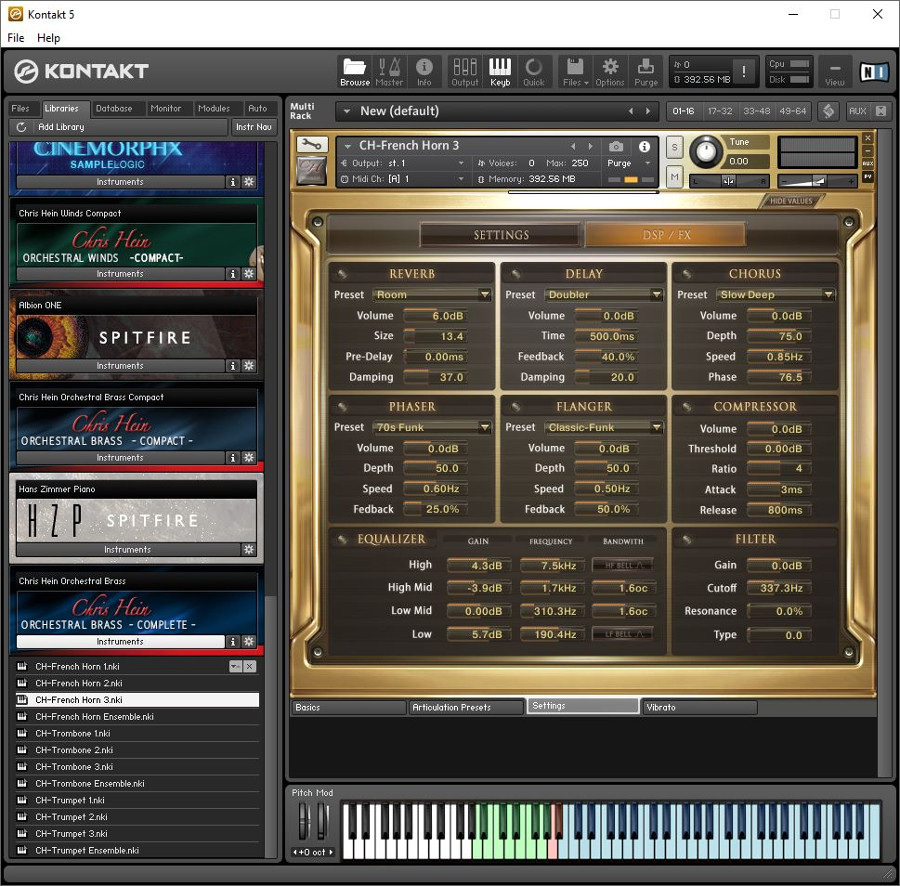Open settings gear for Albion ONE library

pos(249,366)
